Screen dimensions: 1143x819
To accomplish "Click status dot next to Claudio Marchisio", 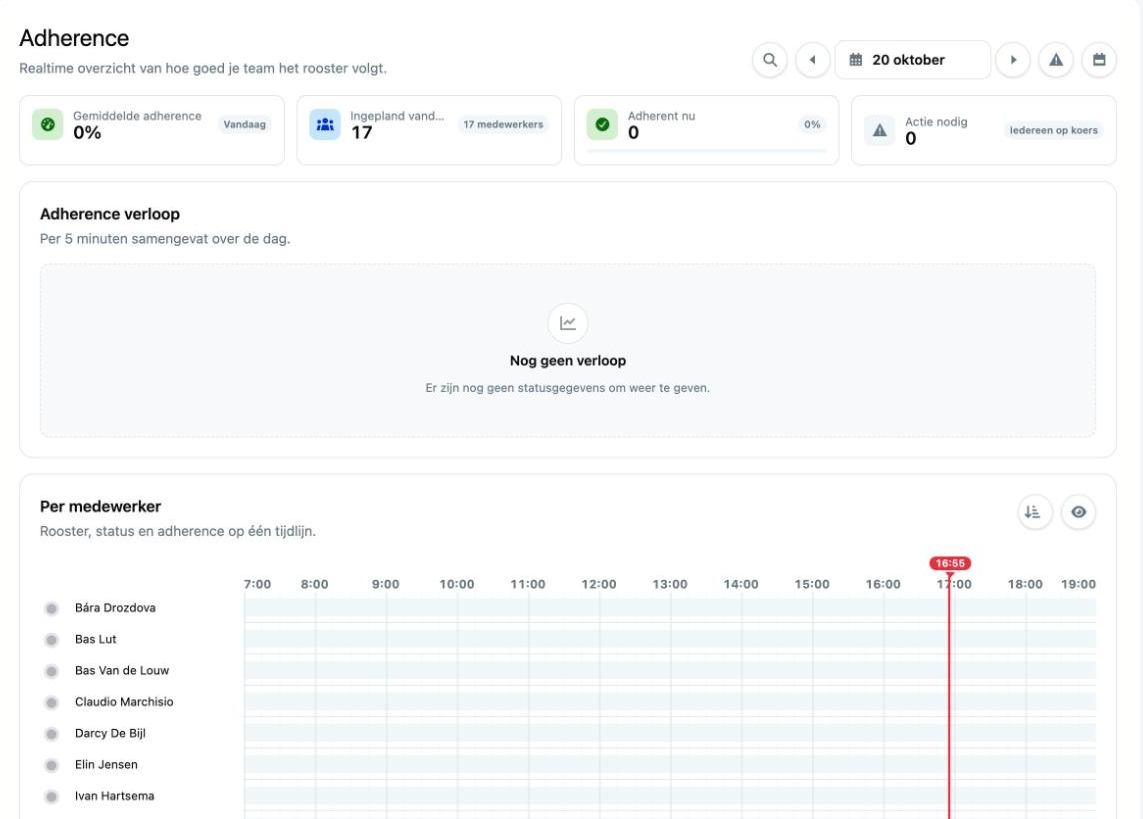I will 51,702.
